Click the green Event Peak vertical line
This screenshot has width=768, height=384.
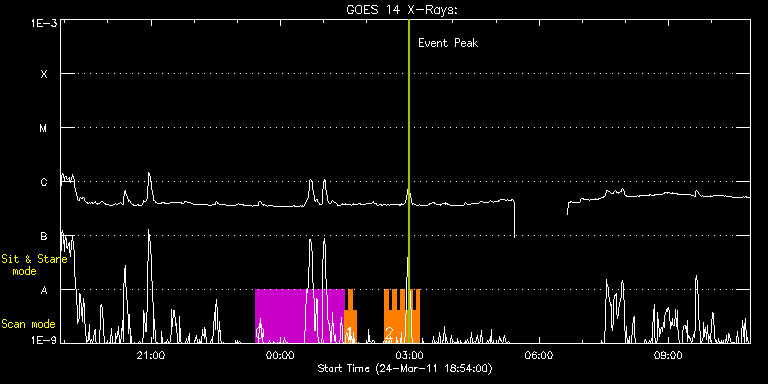point(408,181)
